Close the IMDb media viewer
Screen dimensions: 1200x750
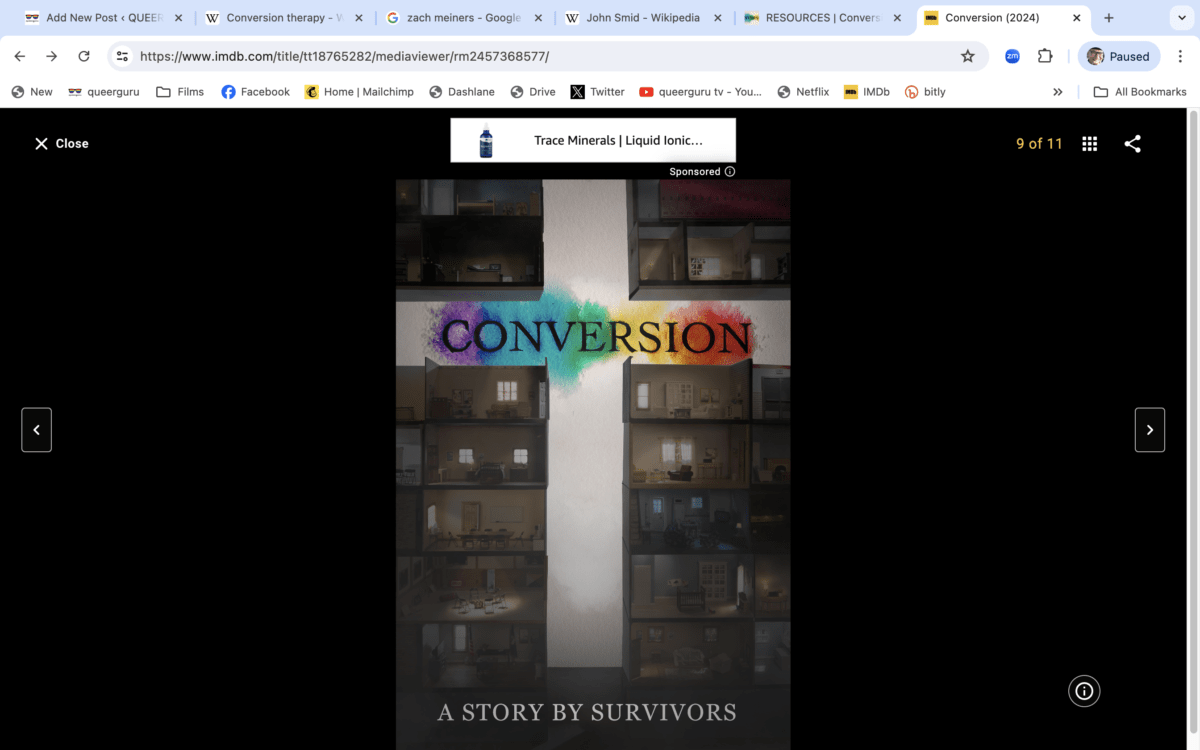[61, 144]
